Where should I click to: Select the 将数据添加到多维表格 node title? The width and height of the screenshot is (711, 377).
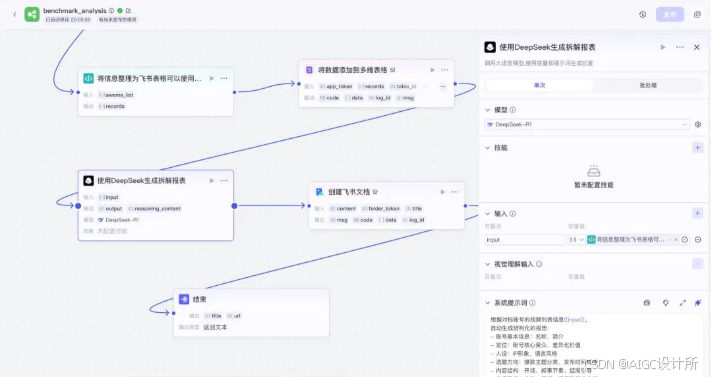tap(352, 70)
